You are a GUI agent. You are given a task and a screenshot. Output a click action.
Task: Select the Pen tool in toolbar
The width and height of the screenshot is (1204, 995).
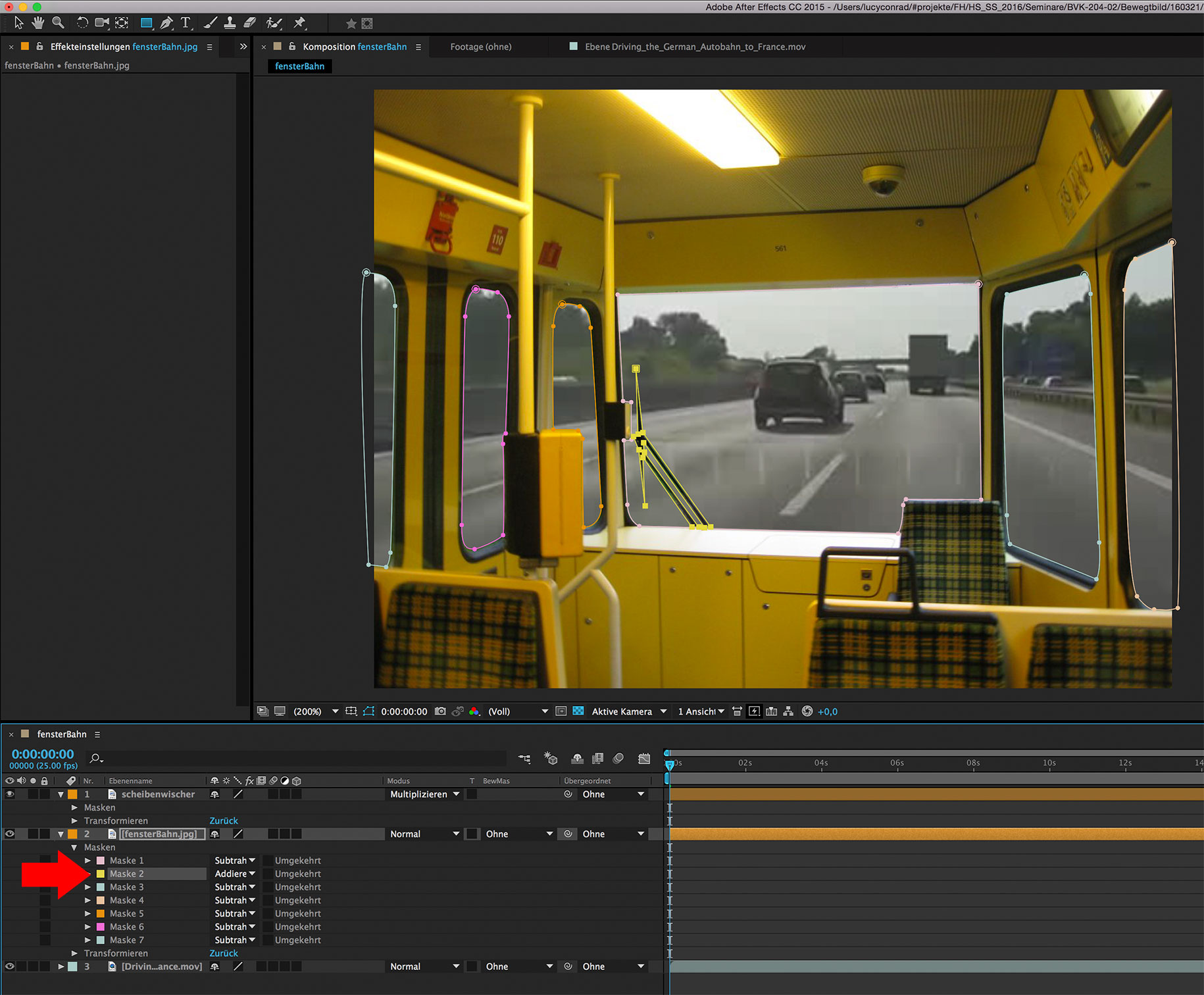tap(166, 23)
